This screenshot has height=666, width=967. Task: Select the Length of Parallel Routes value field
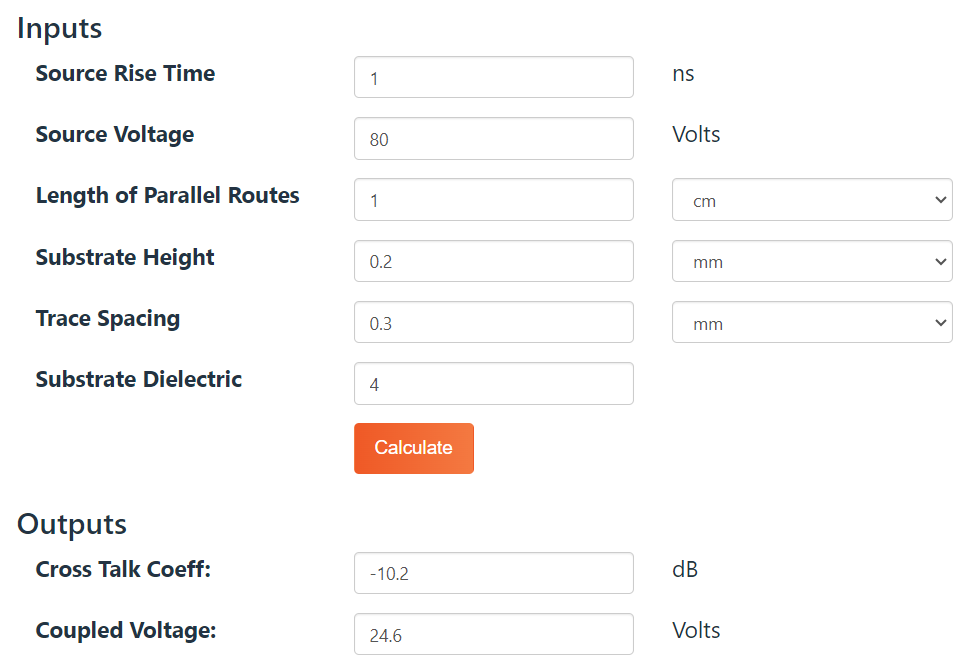[x=493, y=200]
